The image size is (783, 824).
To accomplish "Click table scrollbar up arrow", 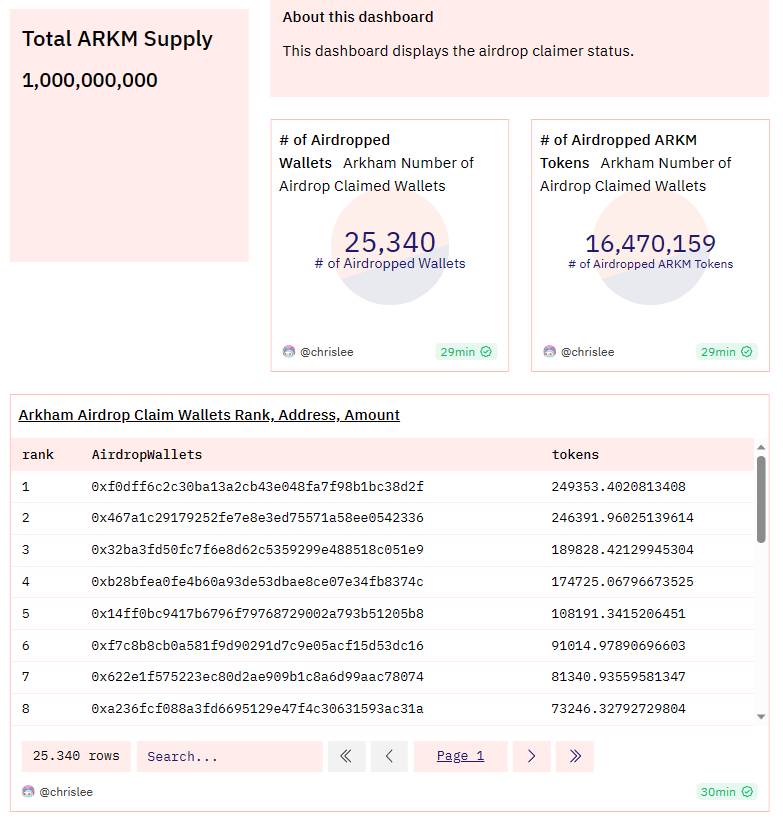I will click(761, 447).
